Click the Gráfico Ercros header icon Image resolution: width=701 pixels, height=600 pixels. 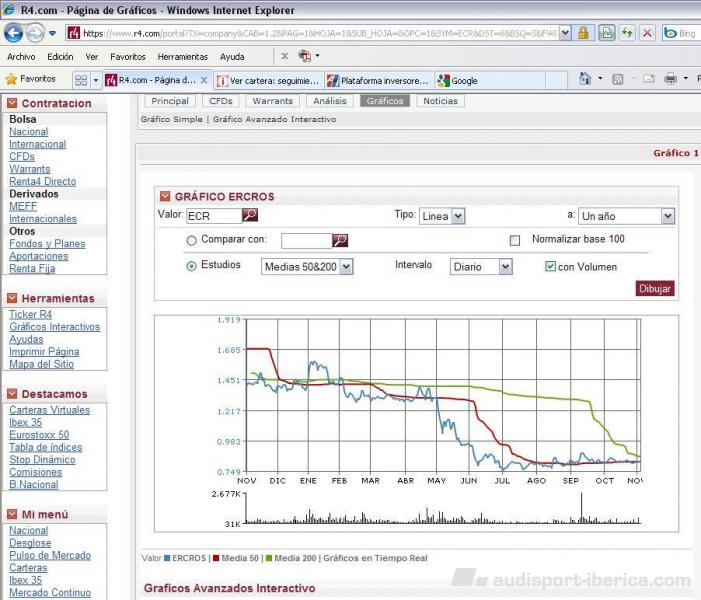(x=165, y=196)
